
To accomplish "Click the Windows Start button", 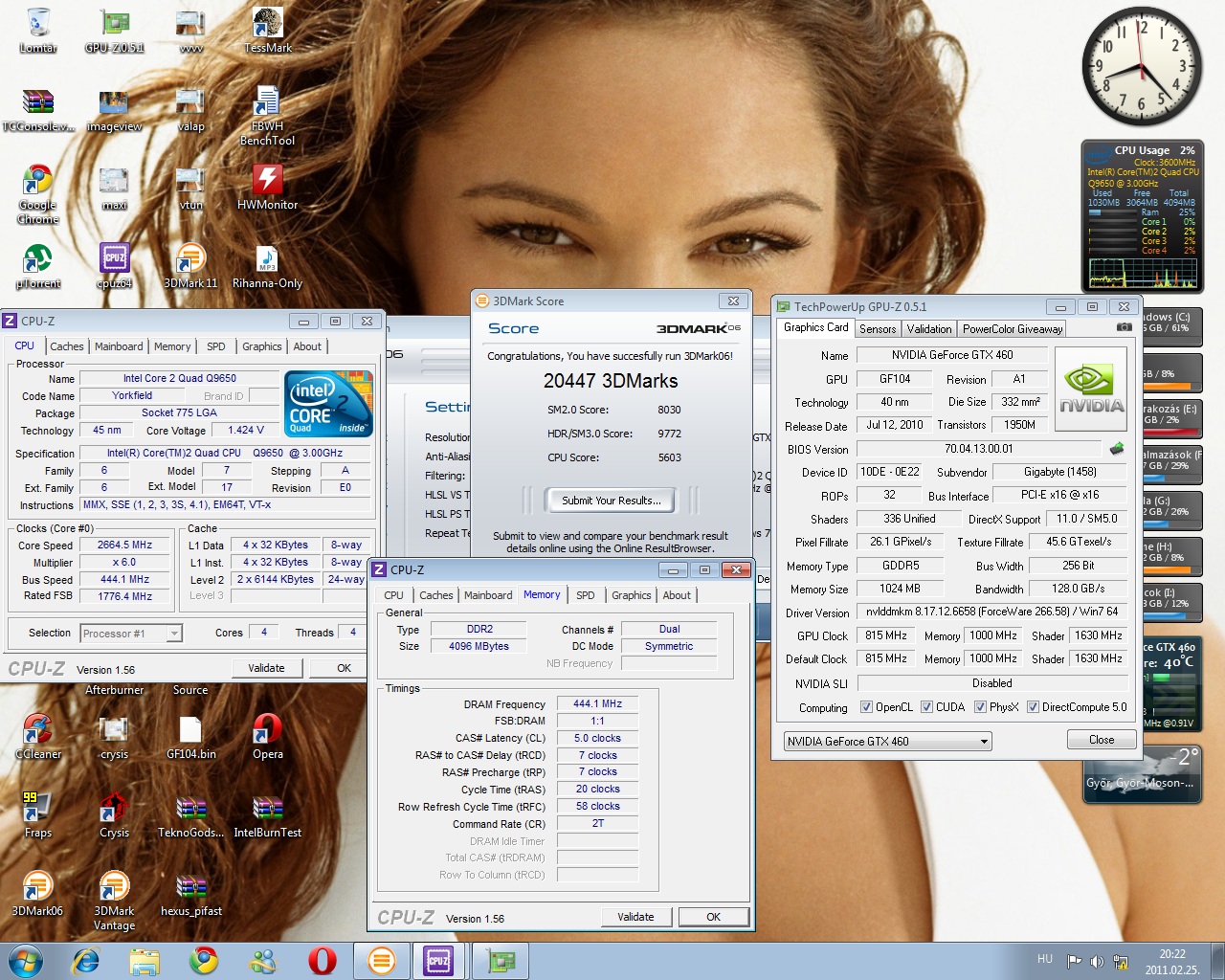I will 26,960.
